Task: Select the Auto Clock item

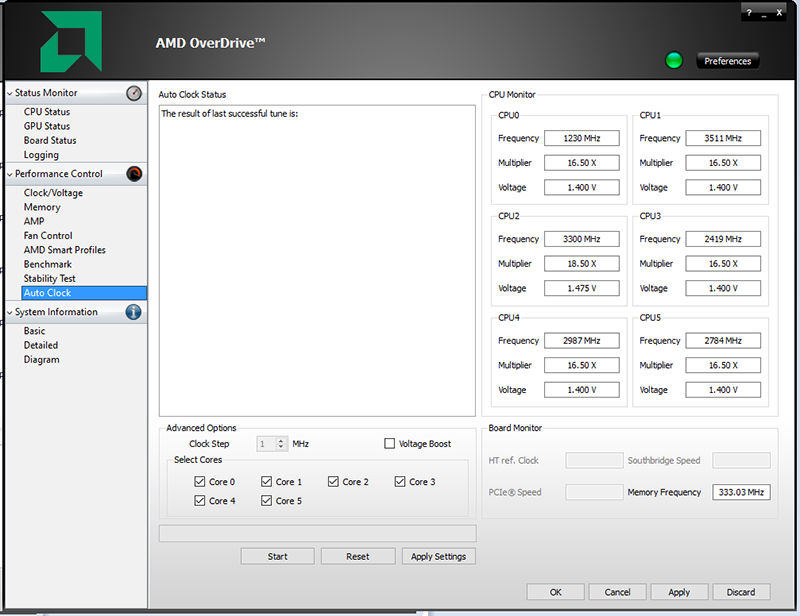Action: pyautogui.click(x=84, y=293)
